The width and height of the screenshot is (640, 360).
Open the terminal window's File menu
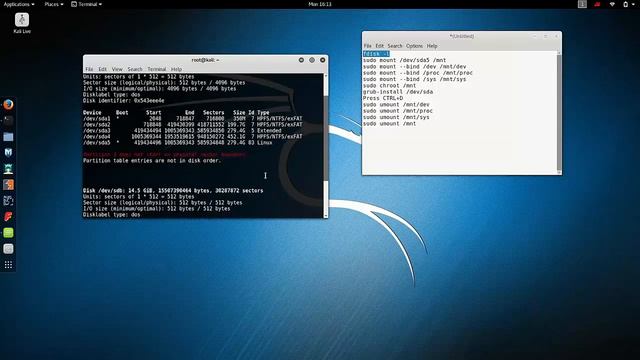(x=89, y=69)
